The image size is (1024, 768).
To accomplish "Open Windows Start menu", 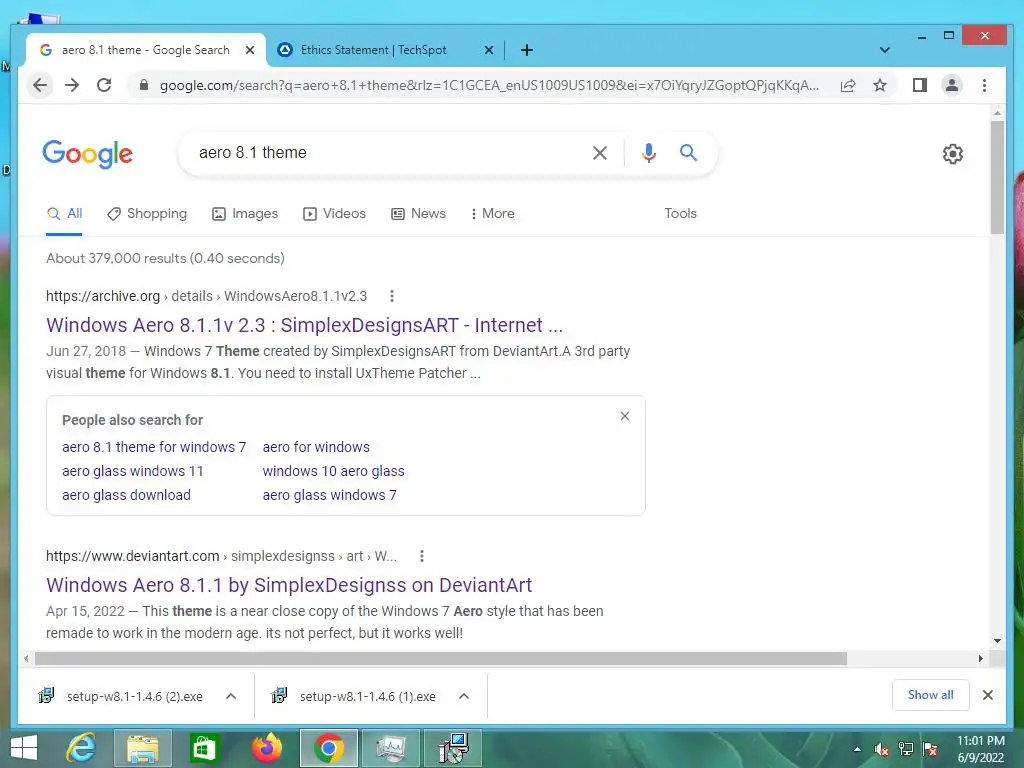I will point(24,748).
